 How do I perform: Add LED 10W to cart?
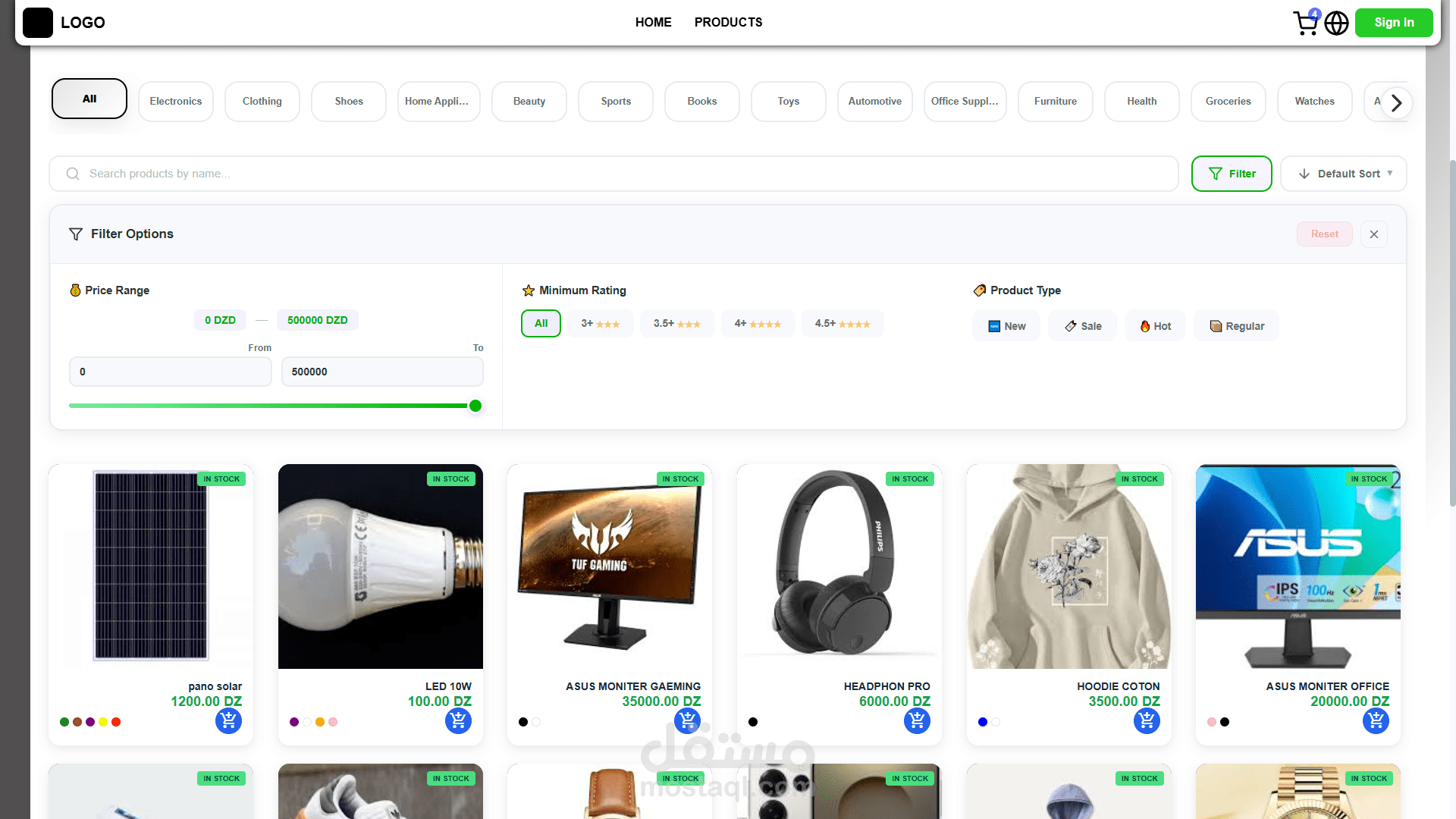(458, 720)
